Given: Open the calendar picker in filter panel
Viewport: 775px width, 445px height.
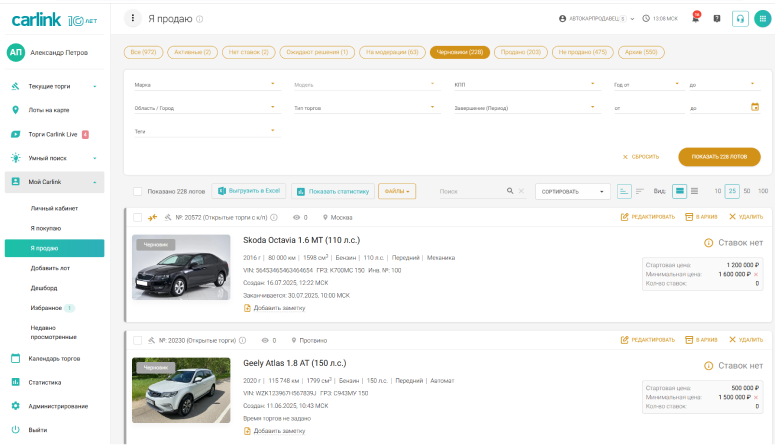Looking at the screenshot, I should 755,107.
